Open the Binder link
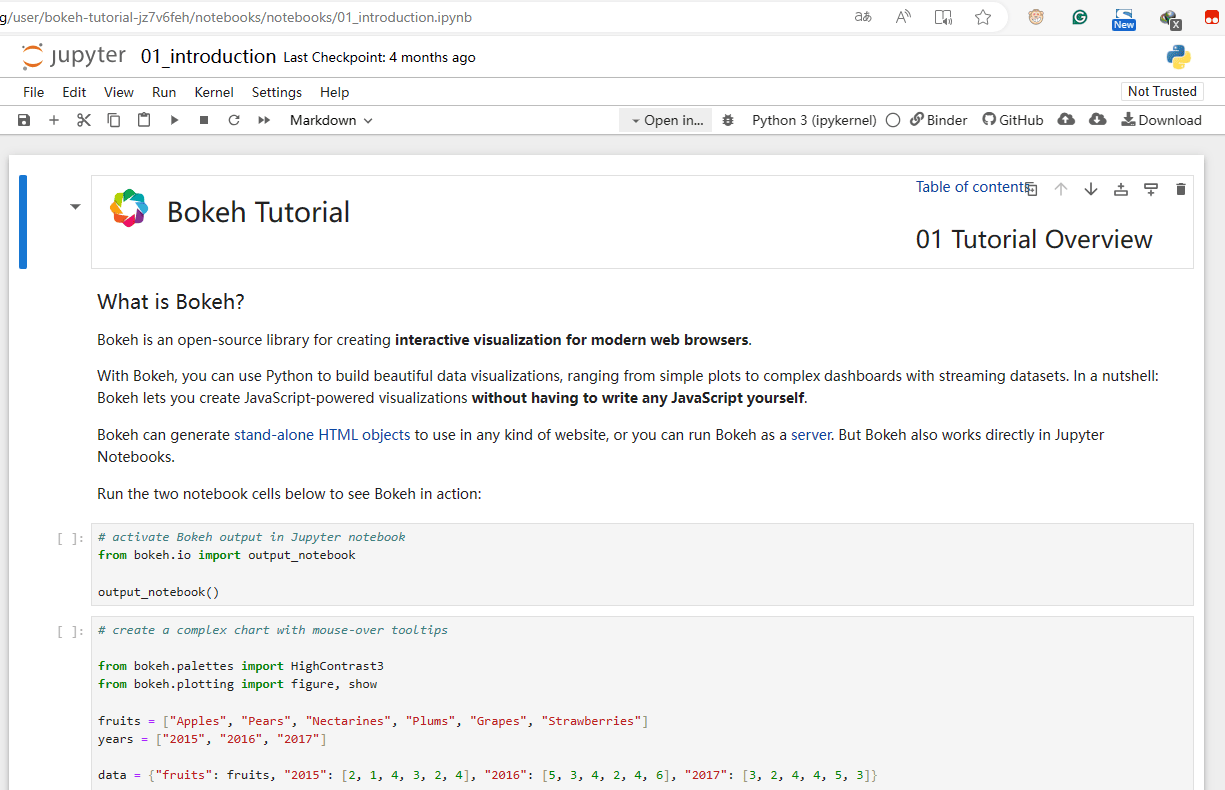1225x790 pixels. [938, 120]
